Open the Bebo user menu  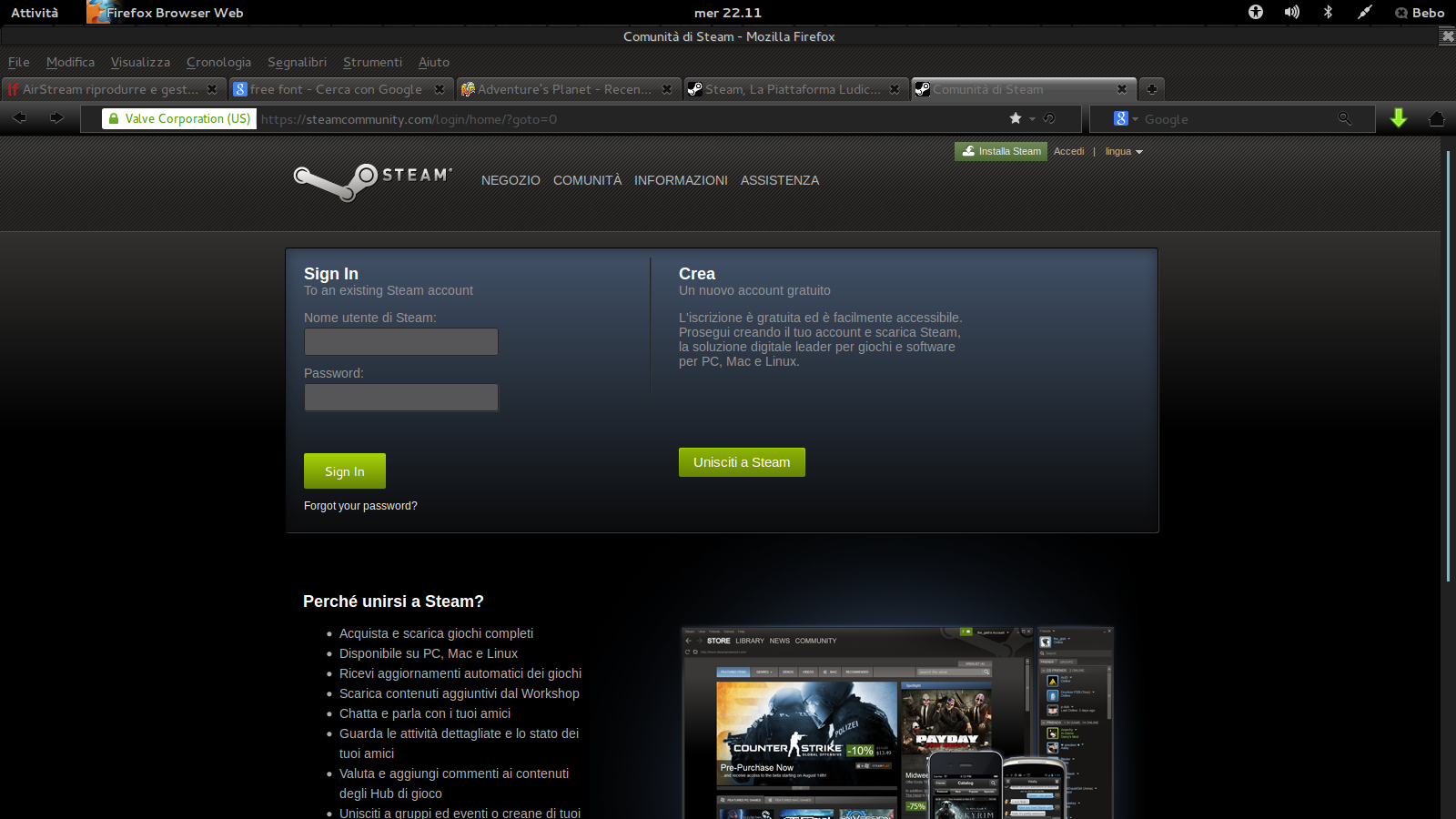point(1420,12)
